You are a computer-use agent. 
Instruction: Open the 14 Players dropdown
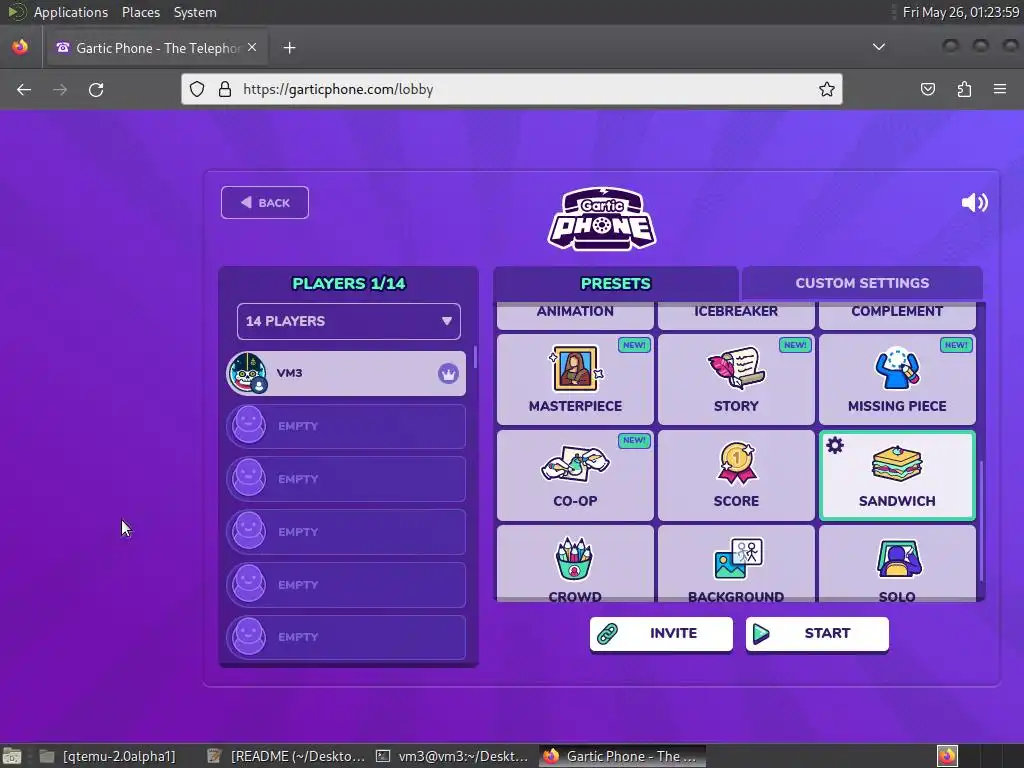[x=349, y=321]
